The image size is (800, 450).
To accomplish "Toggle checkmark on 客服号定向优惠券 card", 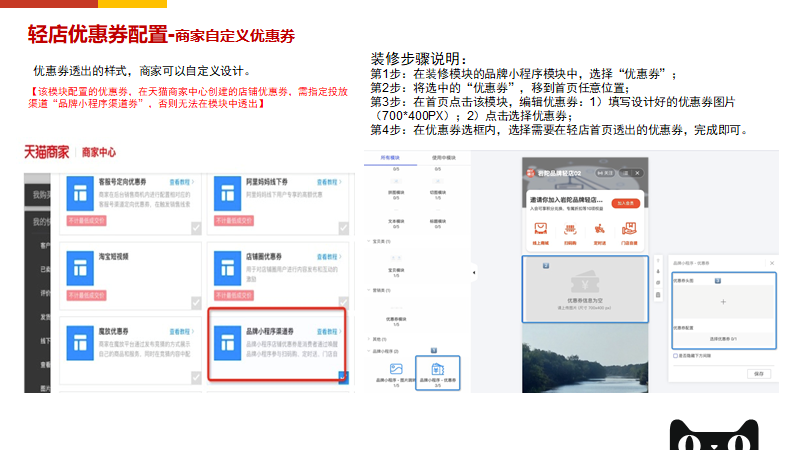I will coord(196,228).
